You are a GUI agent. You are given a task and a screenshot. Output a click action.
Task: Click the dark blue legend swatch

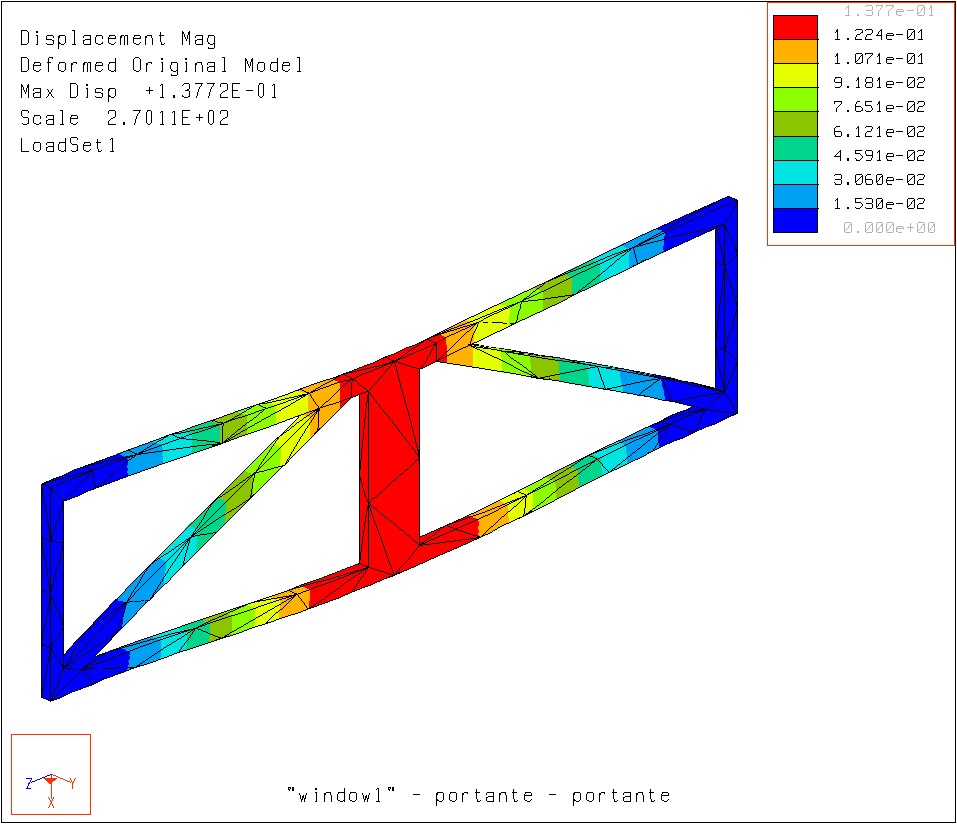(795, 220)
